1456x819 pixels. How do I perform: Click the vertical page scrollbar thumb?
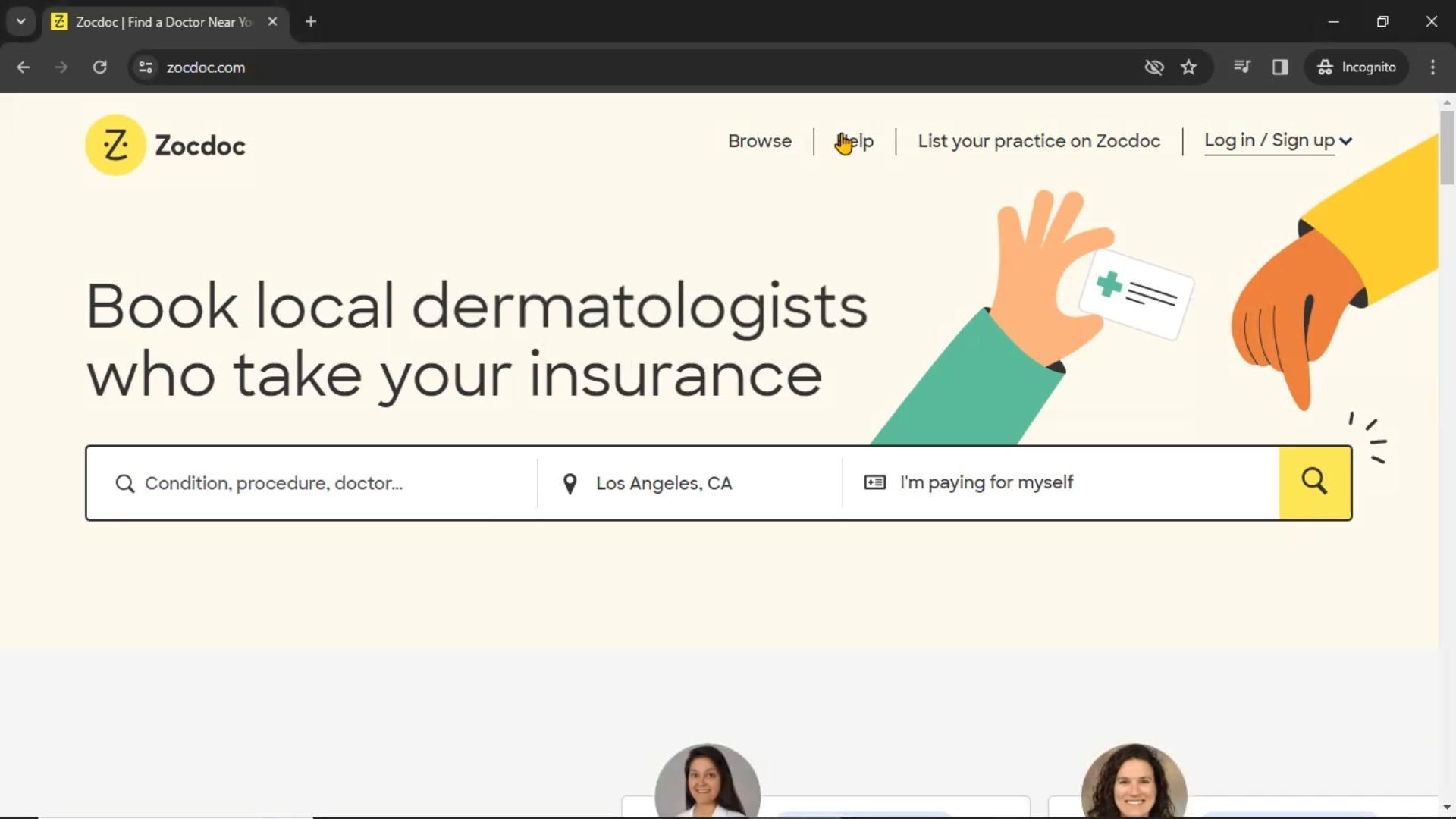point(1446,148)
